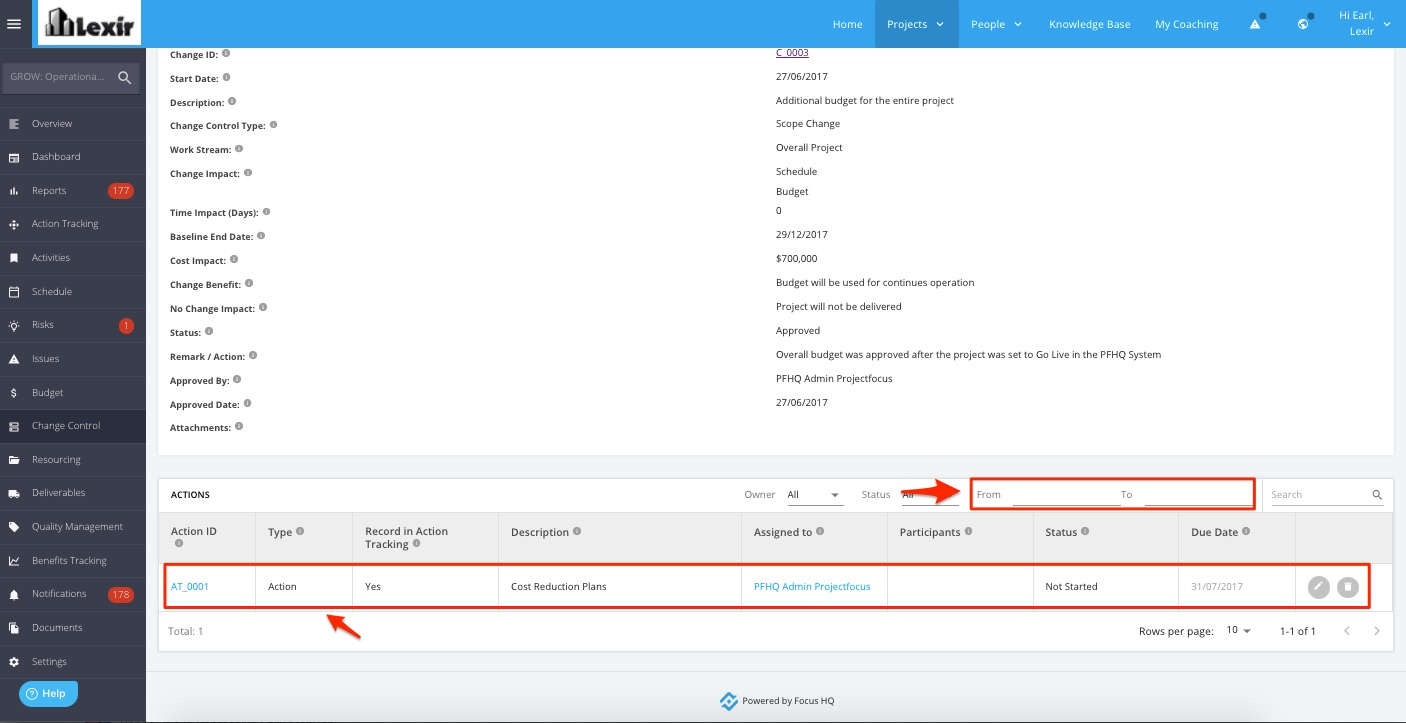This screenshot has height=723, width=1406.
Task: Expand the Projects dropdown in header
Action: pos(916,24)
